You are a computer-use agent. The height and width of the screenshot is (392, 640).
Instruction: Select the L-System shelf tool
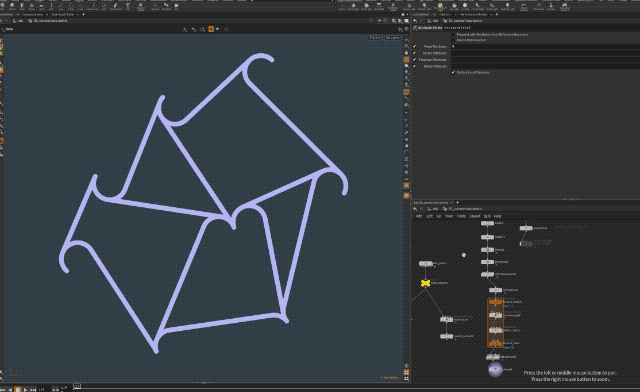coord(155,6)
